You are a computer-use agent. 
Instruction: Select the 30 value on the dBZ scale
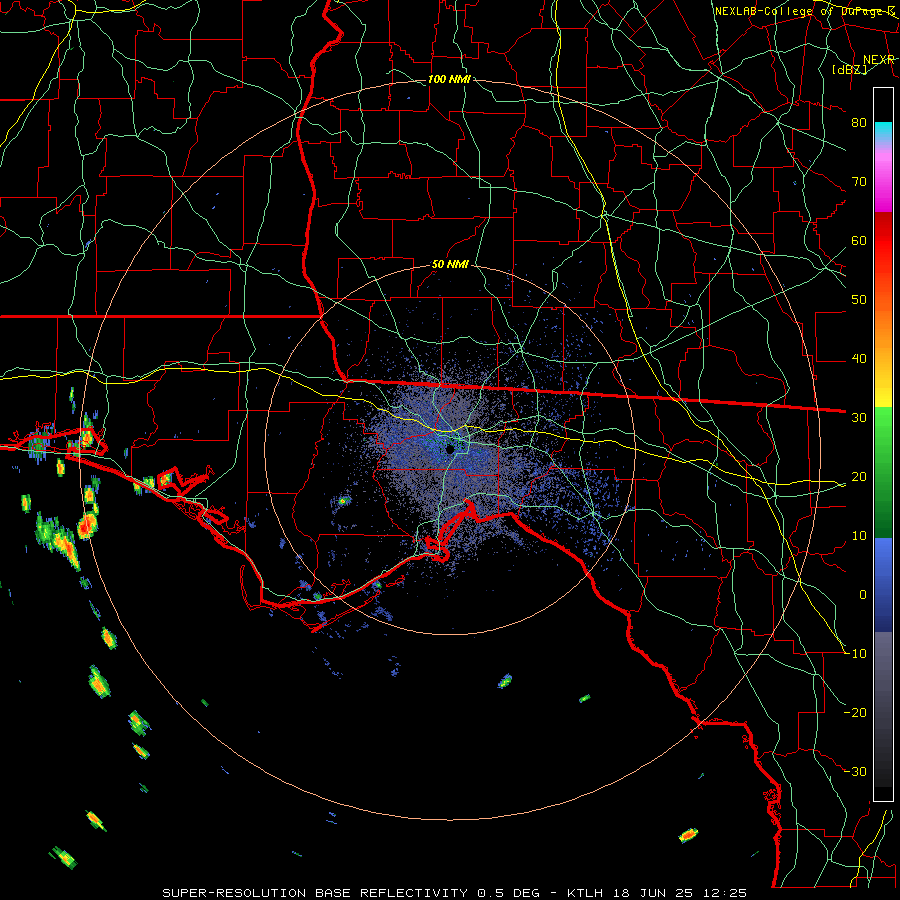coord(859,418)
